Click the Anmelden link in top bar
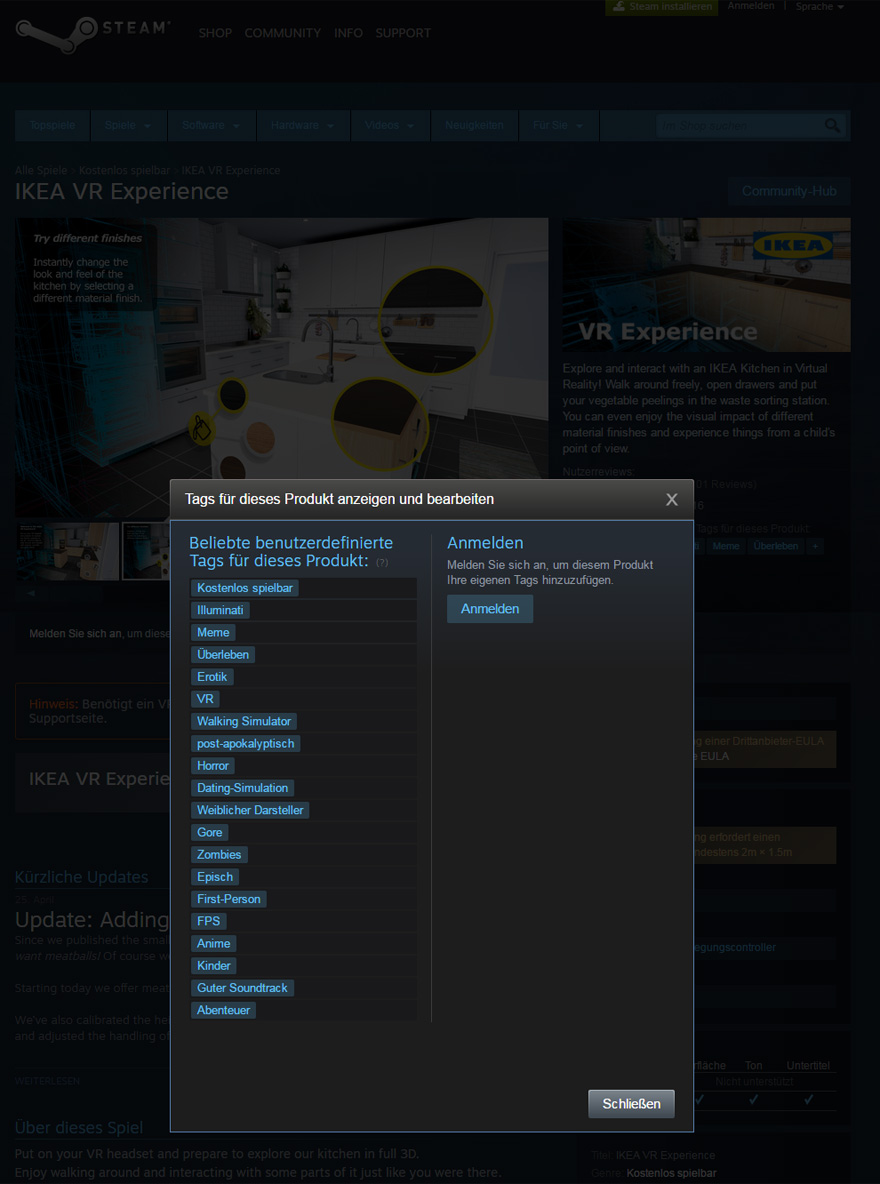This screenshot has height=1184, width=880. (751, 6)
